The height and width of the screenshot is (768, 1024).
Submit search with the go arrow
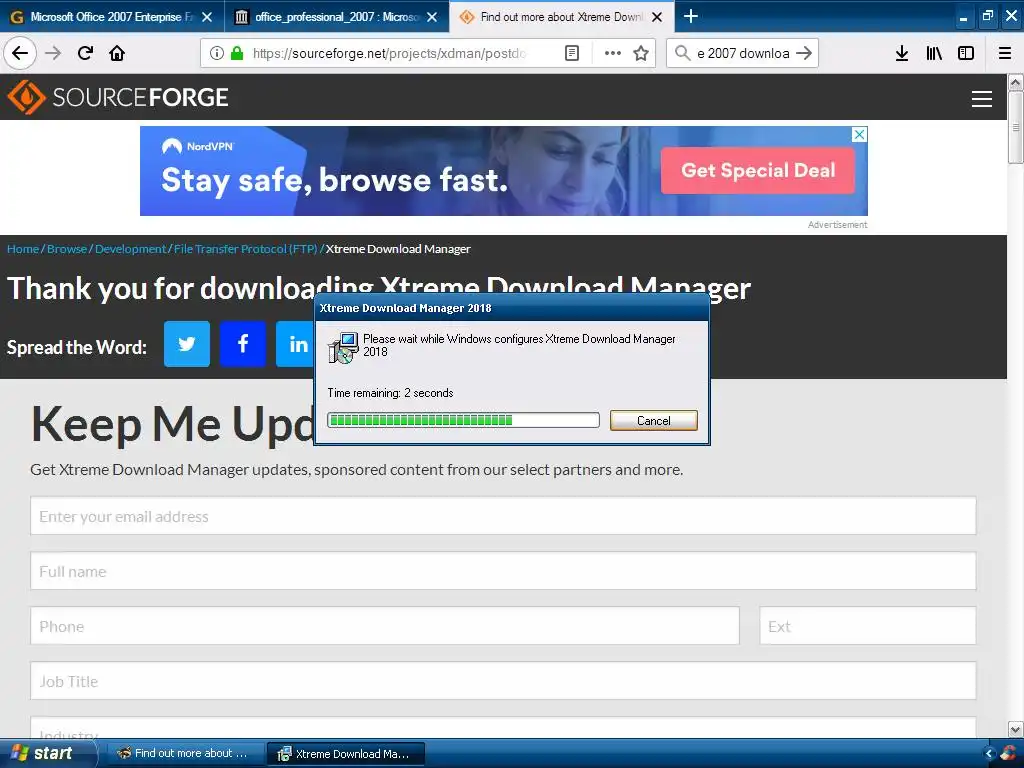click(804, 53)
